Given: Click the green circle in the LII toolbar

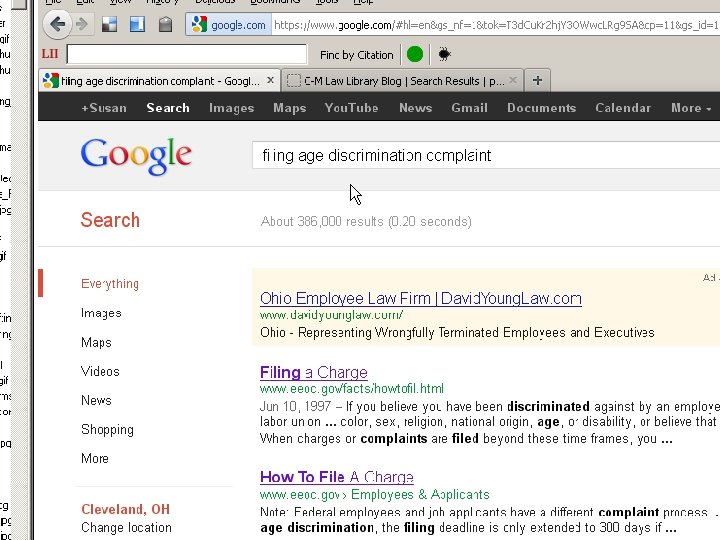Looking at the screenshot, I should pyautogui.click(x=415, y=54).
